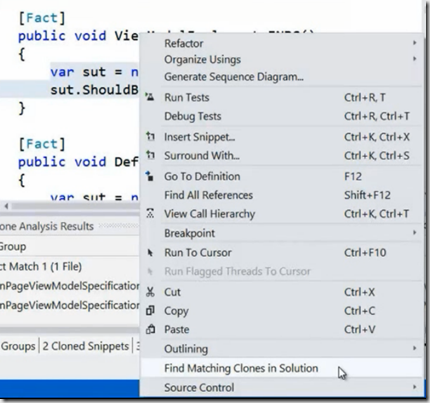Select the first PageViewModelSpecification result row
Viewport: 430px width, 403px height.
(x=69, y=286)
